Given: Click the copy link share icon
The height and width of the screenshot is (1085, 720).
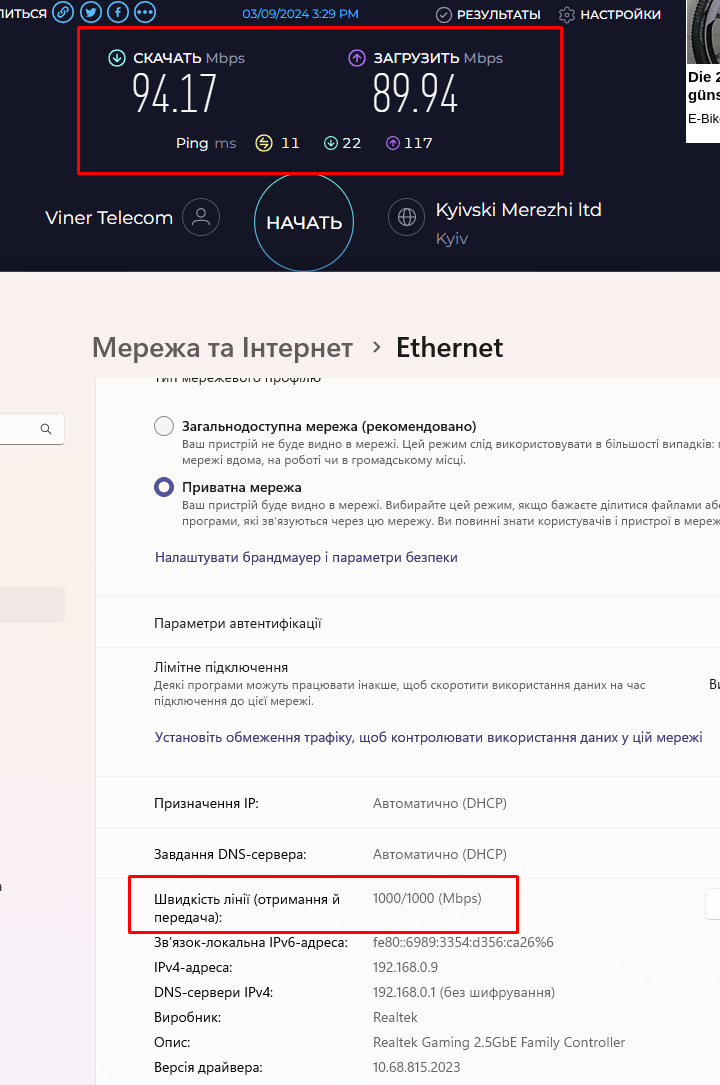Looking at the screenshot, I should point(63,12).
